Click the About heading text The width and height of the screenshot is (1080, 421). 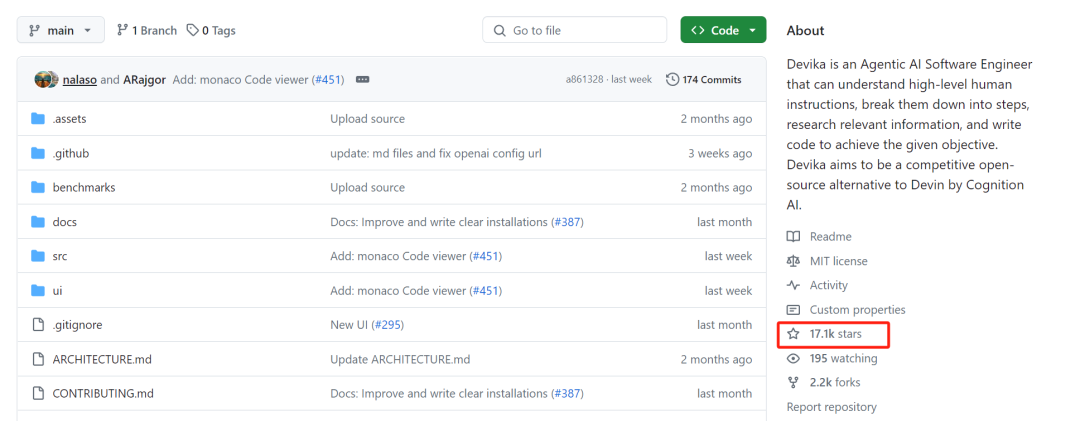click(x=805, y=30)
